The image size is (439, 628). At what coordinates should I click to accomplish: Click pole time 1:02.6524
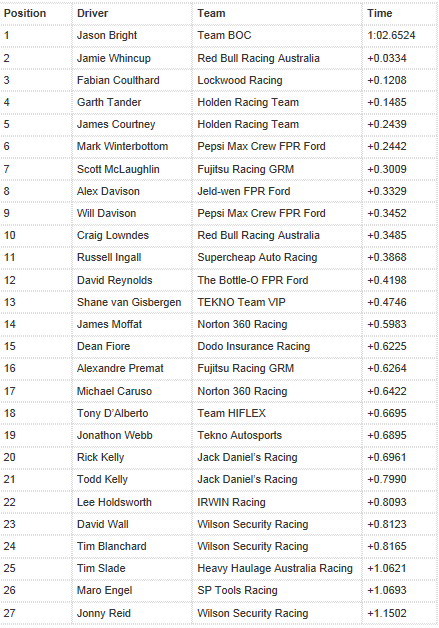(391, 35)
